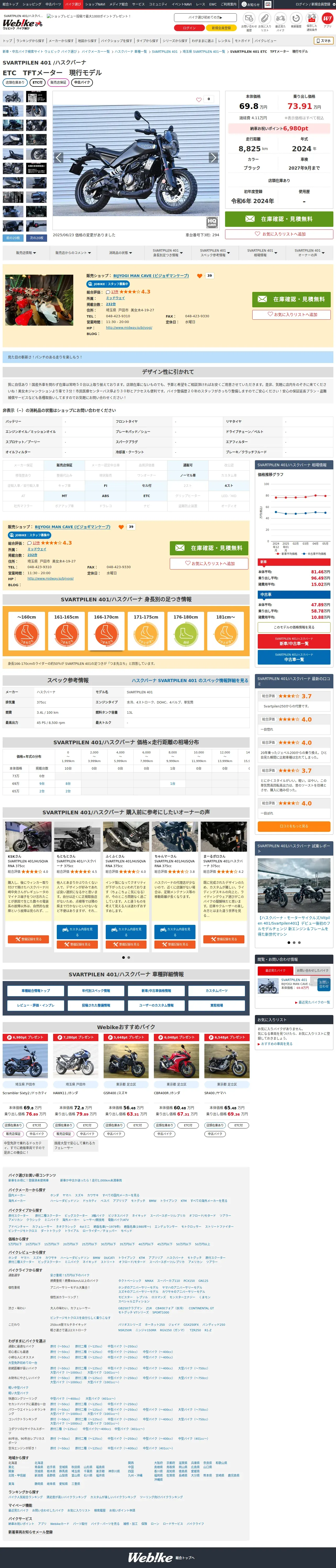Click heart icon beside top shop name
Image resolution: width=336 pixels, height=1568 pixels.
click(x=199, y=276)
